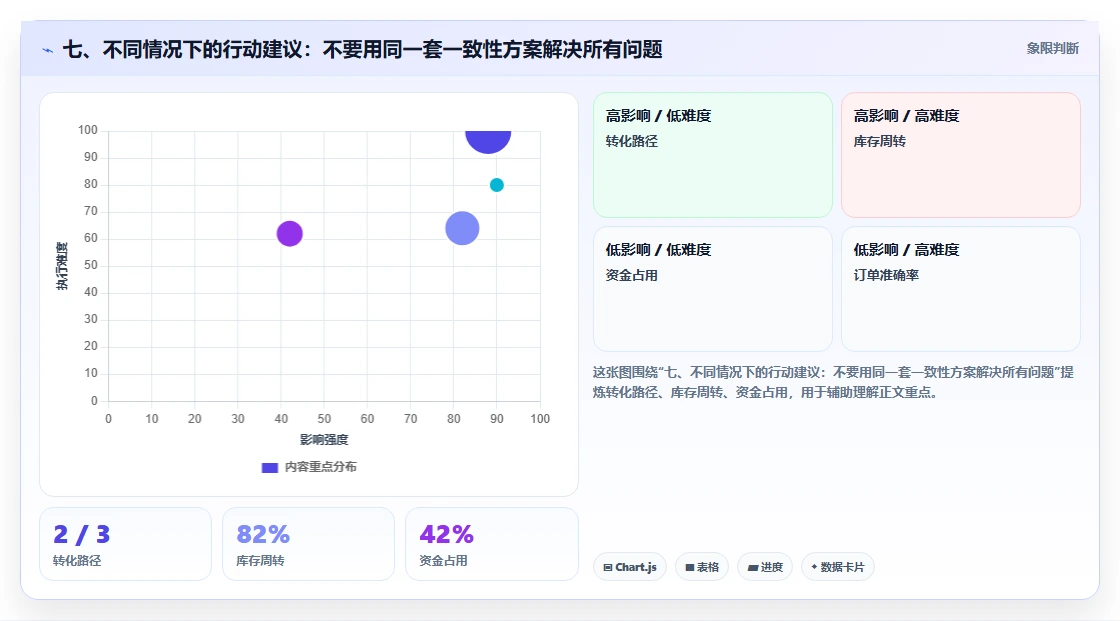Click the 象限判断 label in the header
The width and height of the screenshot is (1120, 621).
1052,49
